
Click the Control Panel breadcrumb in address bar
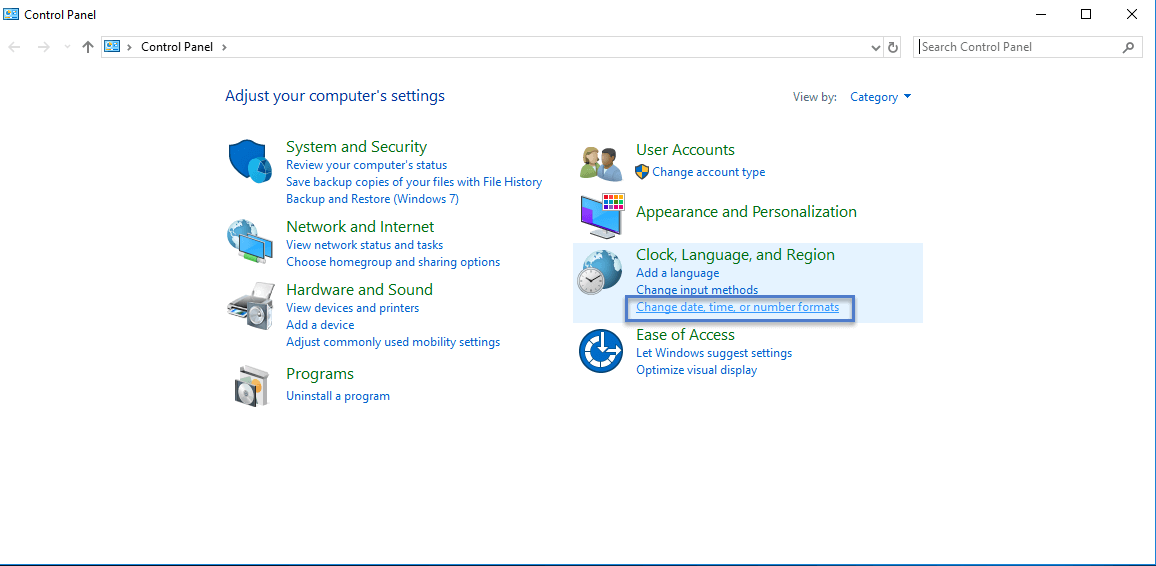(x=177, y=47)
